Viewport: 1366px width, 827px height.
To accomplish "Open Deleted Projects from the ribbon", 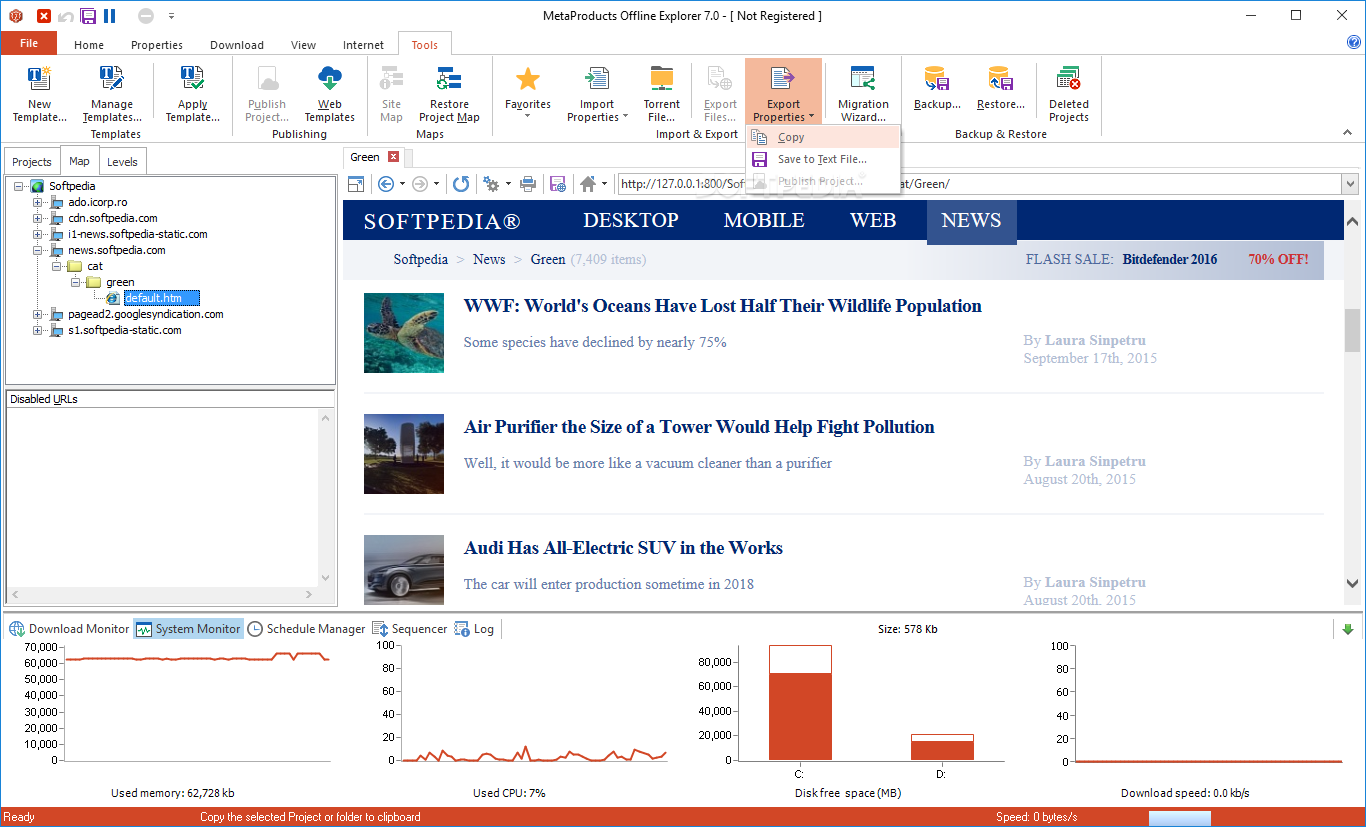I will [1068, 94].
